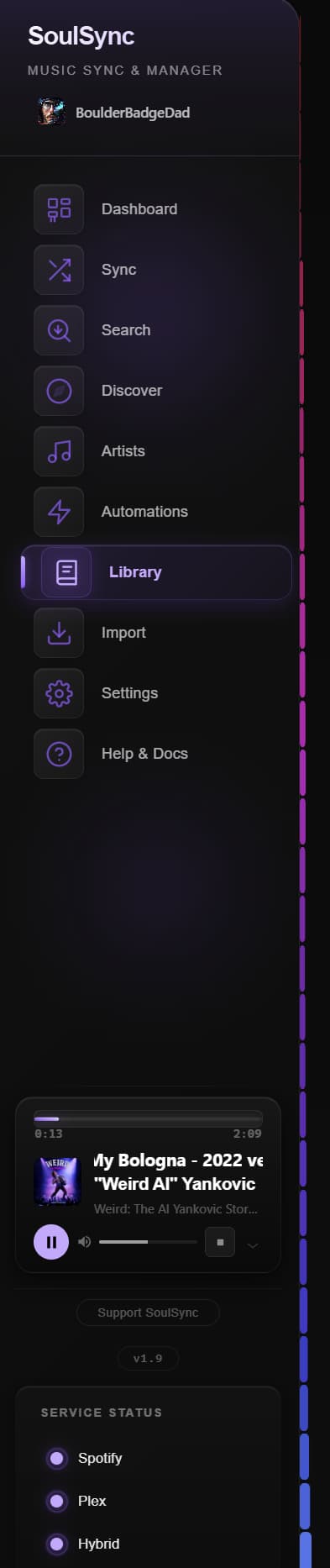Stop playback with the square button
Image resolution: width=330 pixels, height=1568 pixels.
click(220, 1242)
